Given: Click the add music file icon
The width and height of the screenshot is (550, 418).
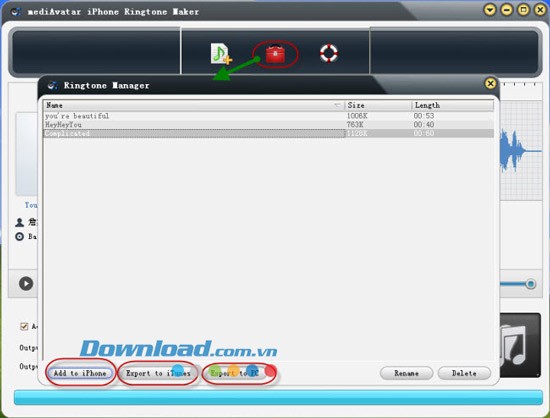Looking at the screenshot, I should click(221, 54).
